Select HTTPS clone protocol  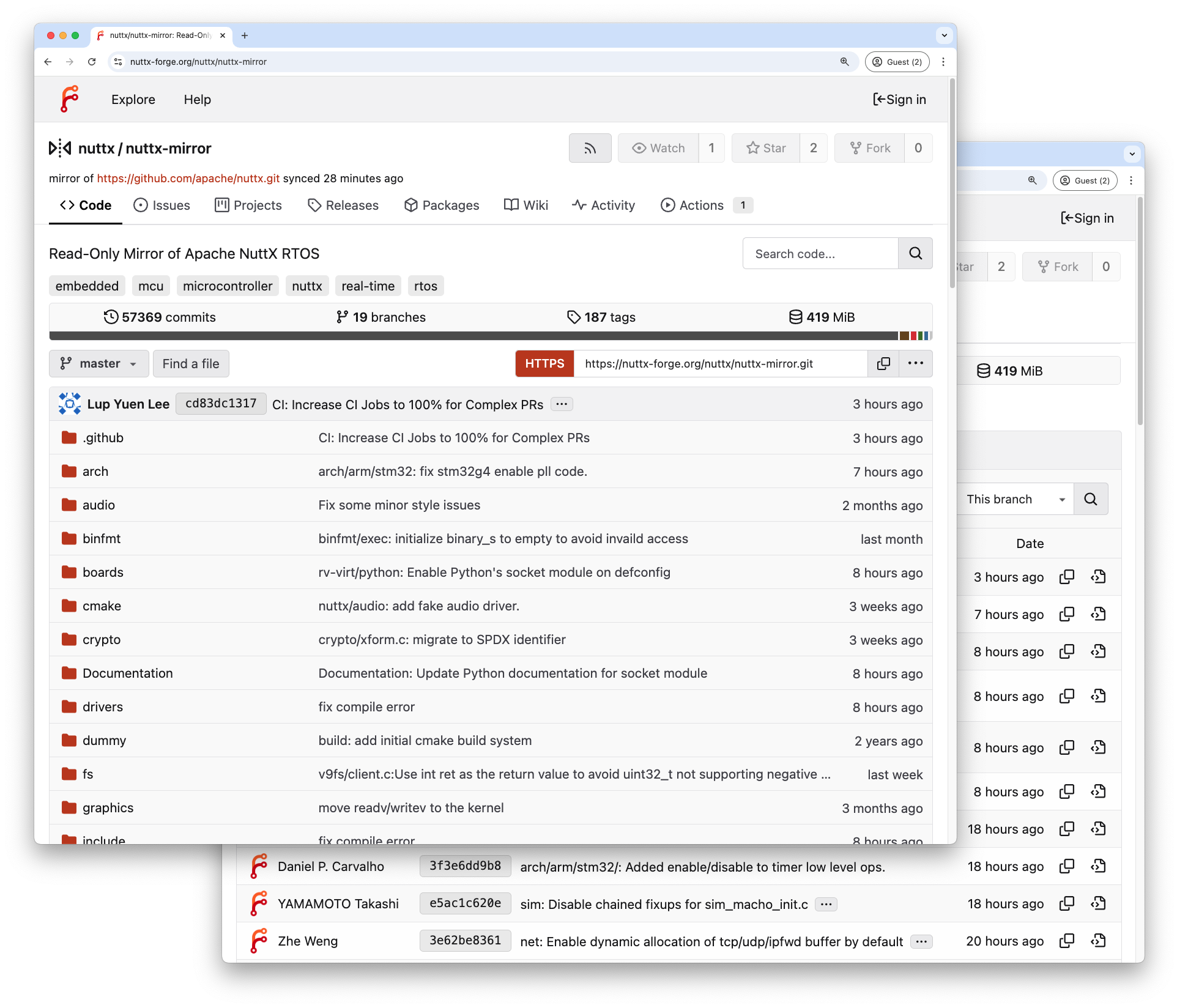[x=544, y=363]
